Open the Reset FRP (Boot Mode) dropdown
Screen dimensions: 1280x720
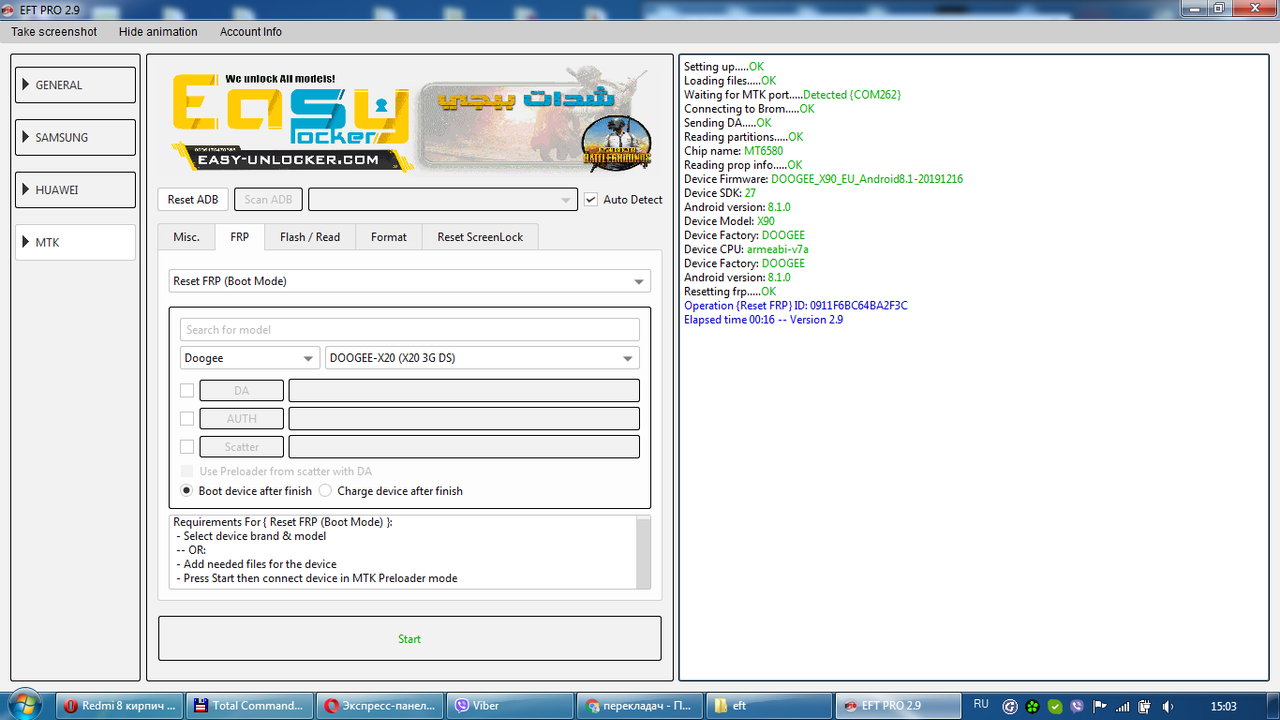tap(410, 281)
